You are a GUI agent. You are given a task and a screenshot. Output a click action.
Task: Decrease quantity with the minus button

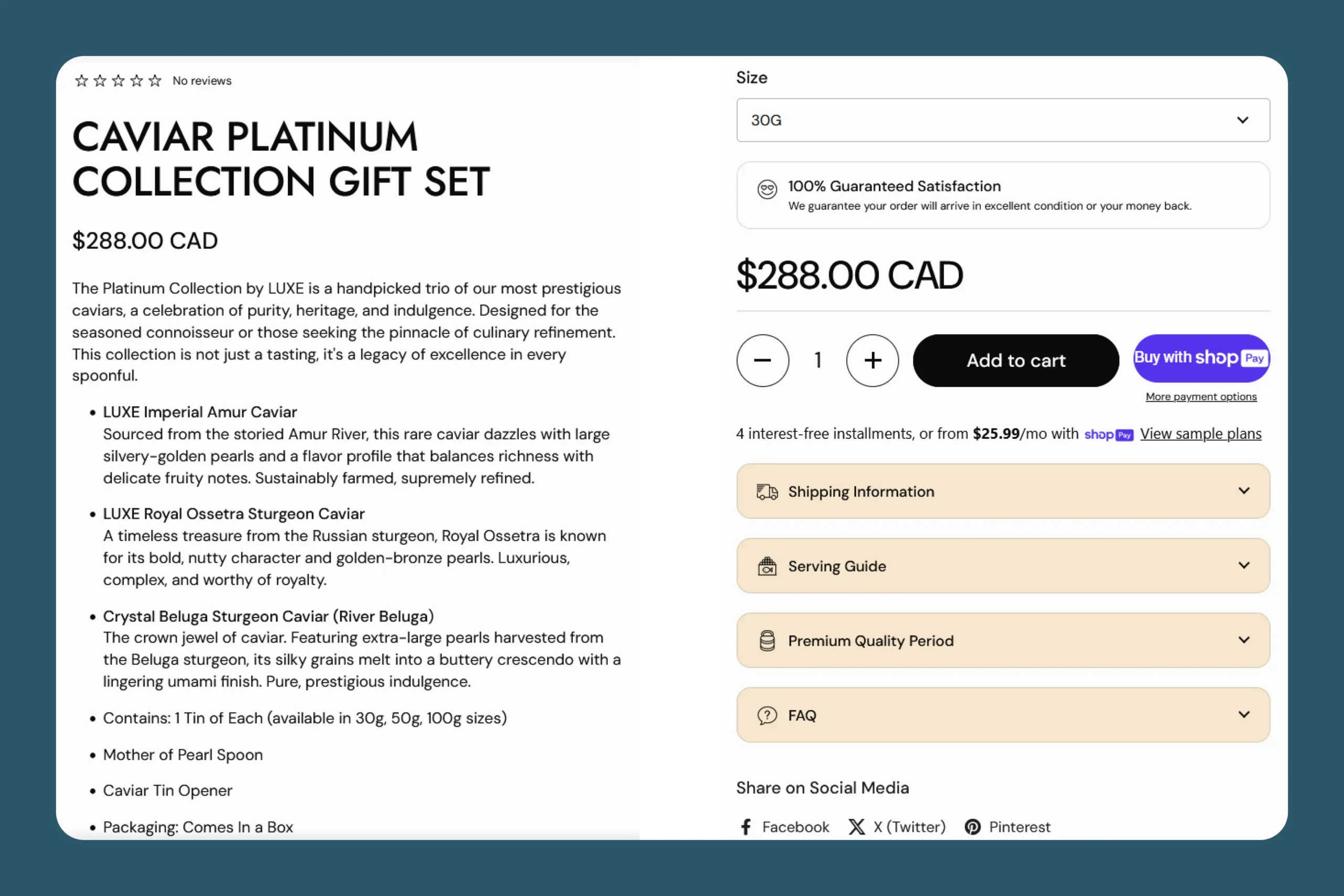pyautogui.click(x=762, y=361)
